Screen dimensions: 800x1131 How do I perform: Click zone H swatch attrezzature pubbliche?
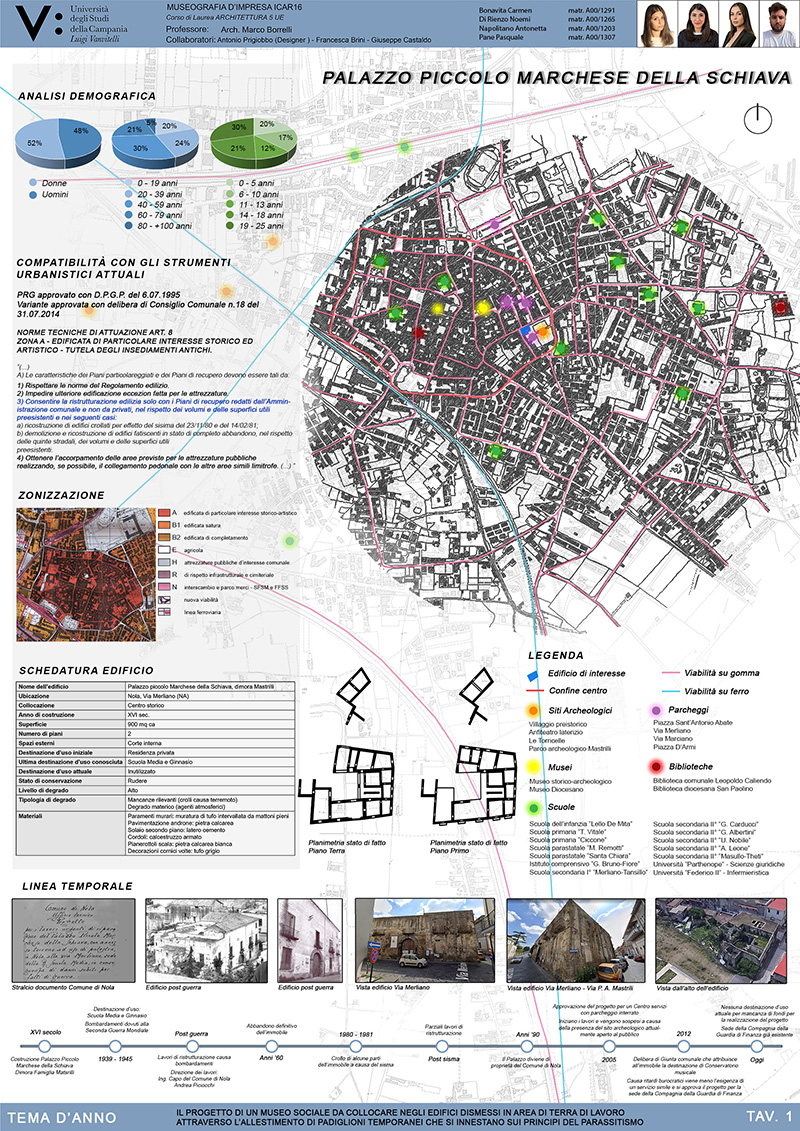click(164, 562)
